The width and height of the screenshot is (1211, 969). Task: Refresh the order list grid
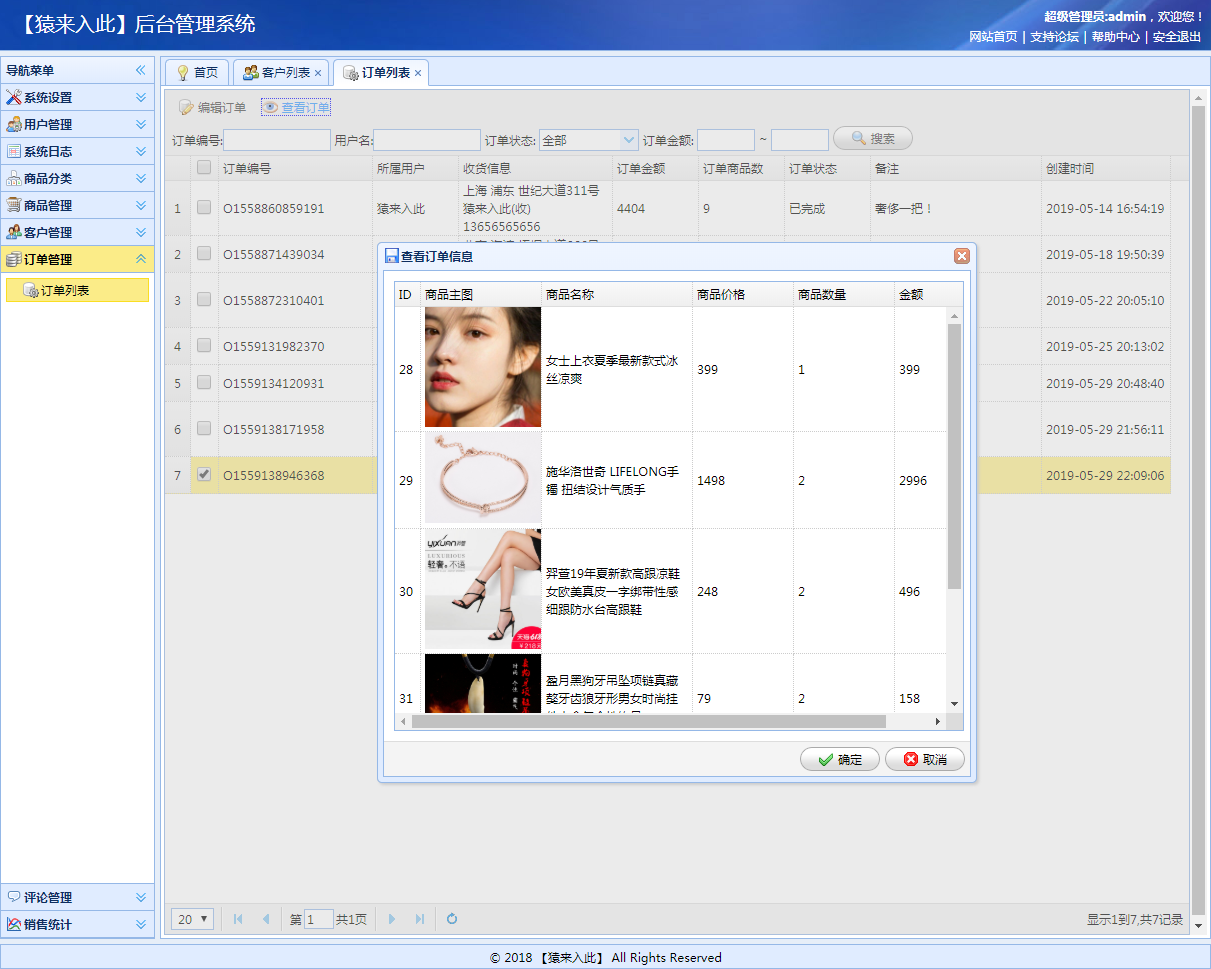(x=452, y=919)
